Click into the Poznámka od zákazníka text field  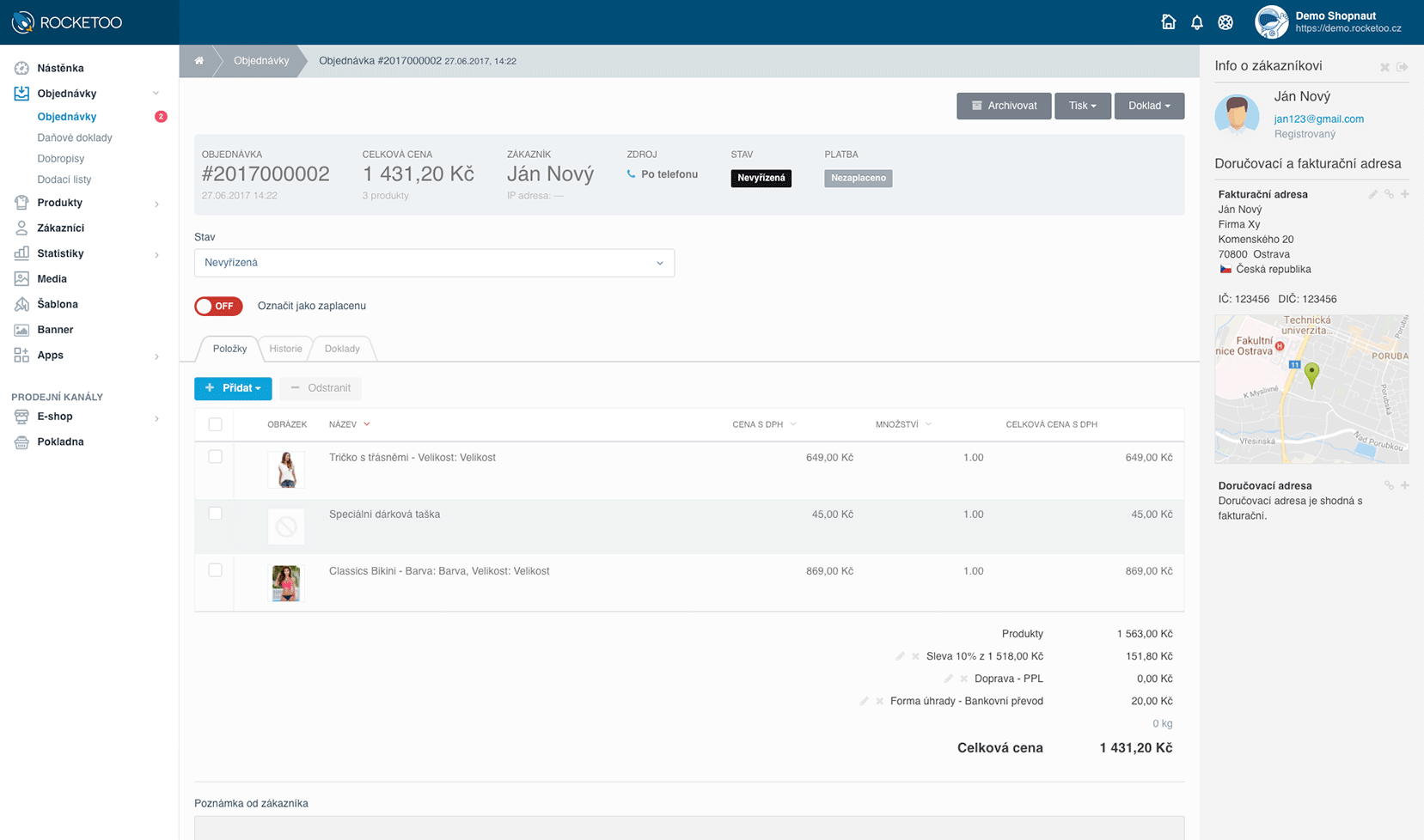coord(689,827)
